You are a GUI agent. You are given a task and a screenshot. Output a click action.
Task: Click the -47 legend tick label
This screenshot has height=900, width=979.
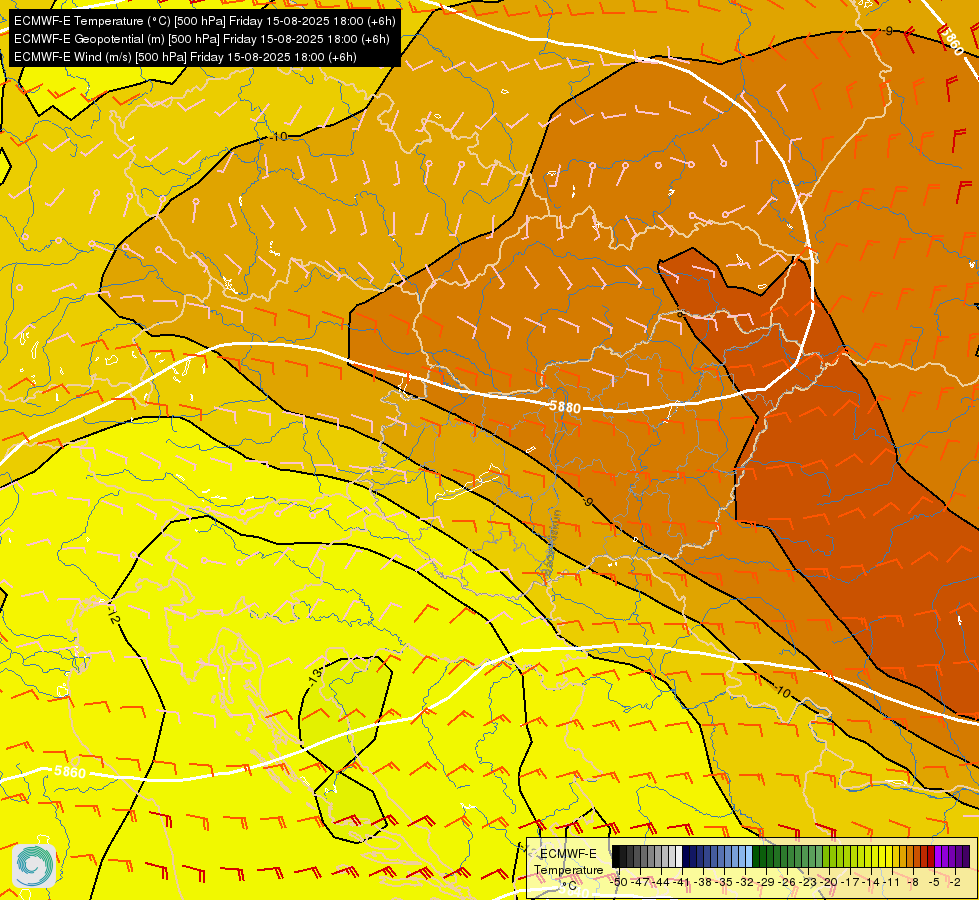point(641,882)
